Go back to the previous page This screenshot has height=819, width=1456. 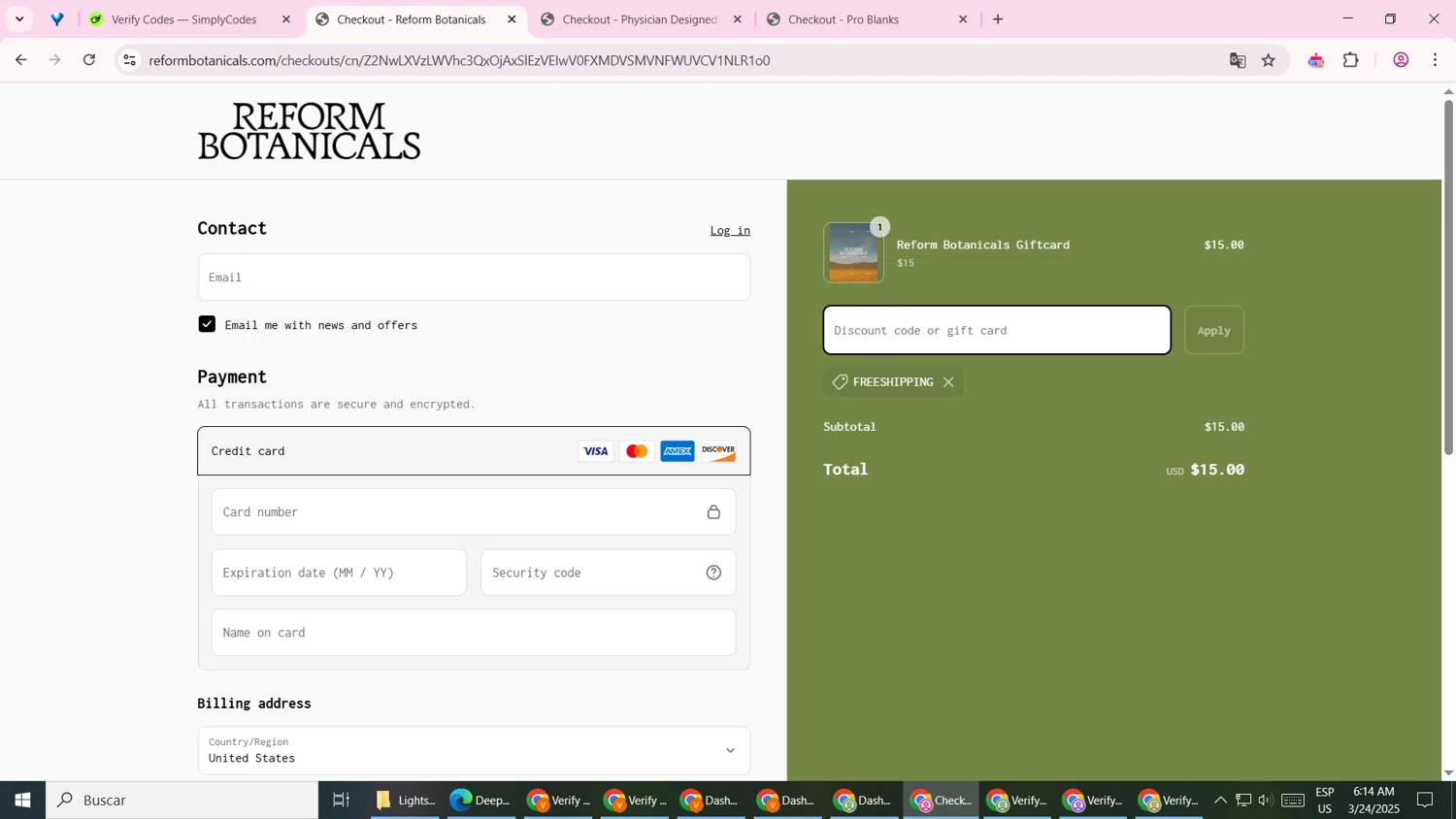[x=20, y=60]
